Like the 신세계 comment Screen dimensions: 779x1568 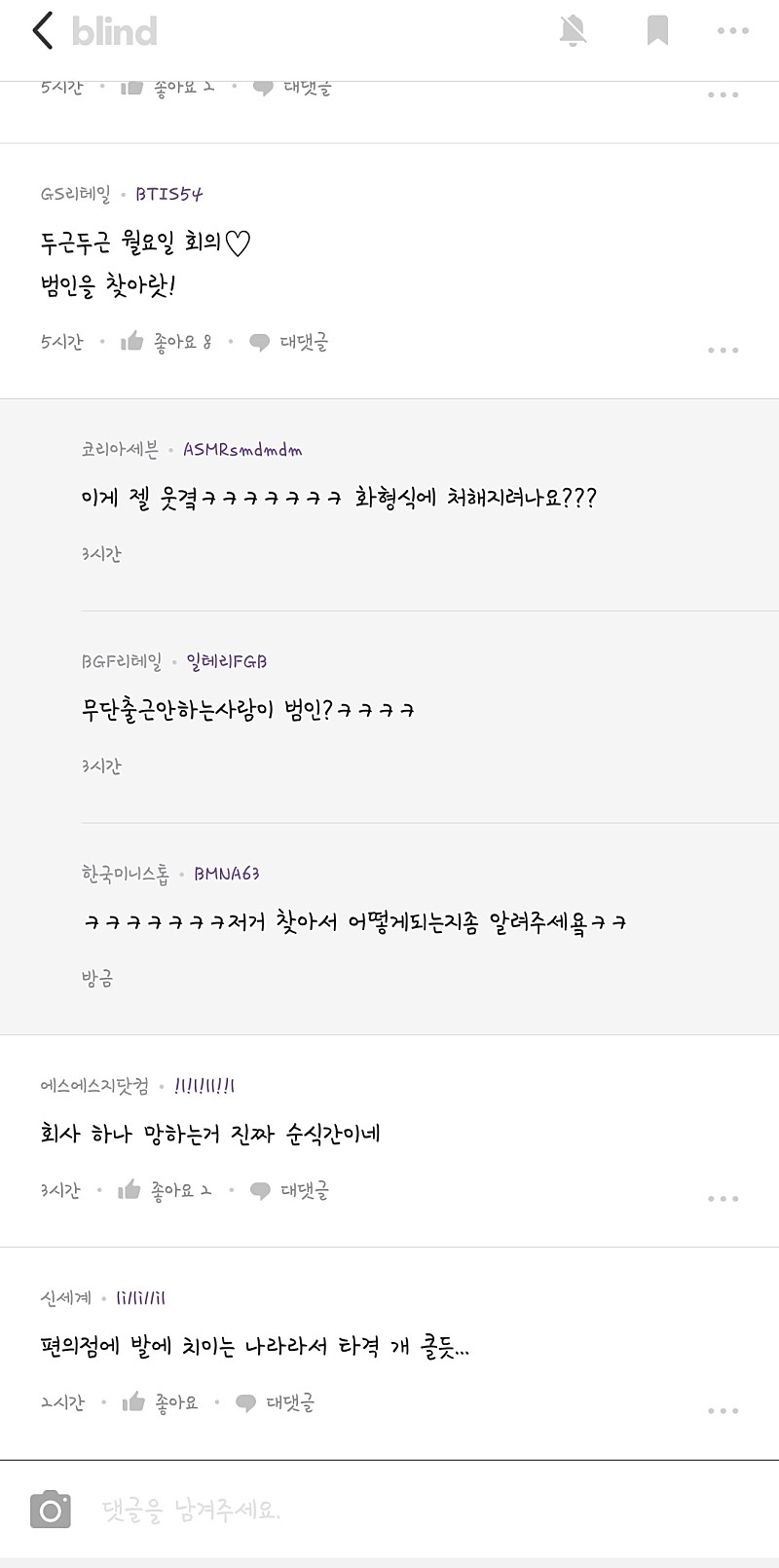pyautogui.click(x=161, y=1403)
